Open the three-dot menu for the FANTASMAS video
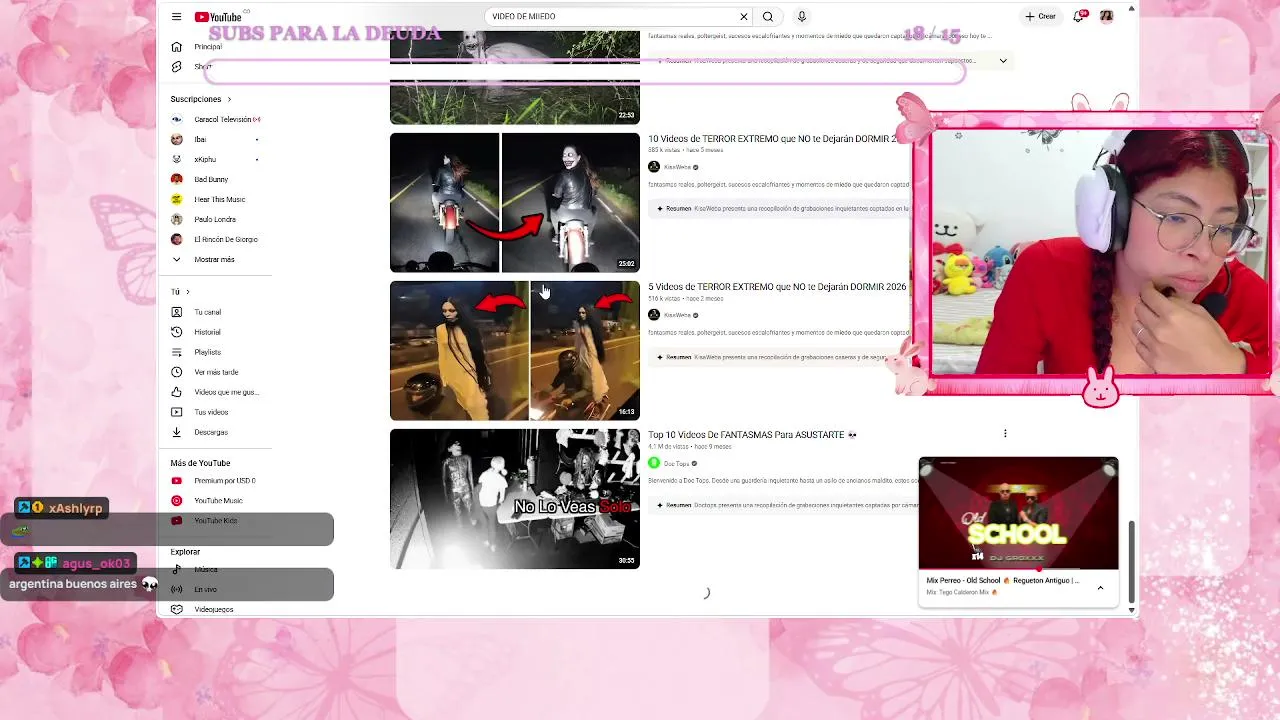The width and height of the screenshot is (1280, 720). 1005,434
